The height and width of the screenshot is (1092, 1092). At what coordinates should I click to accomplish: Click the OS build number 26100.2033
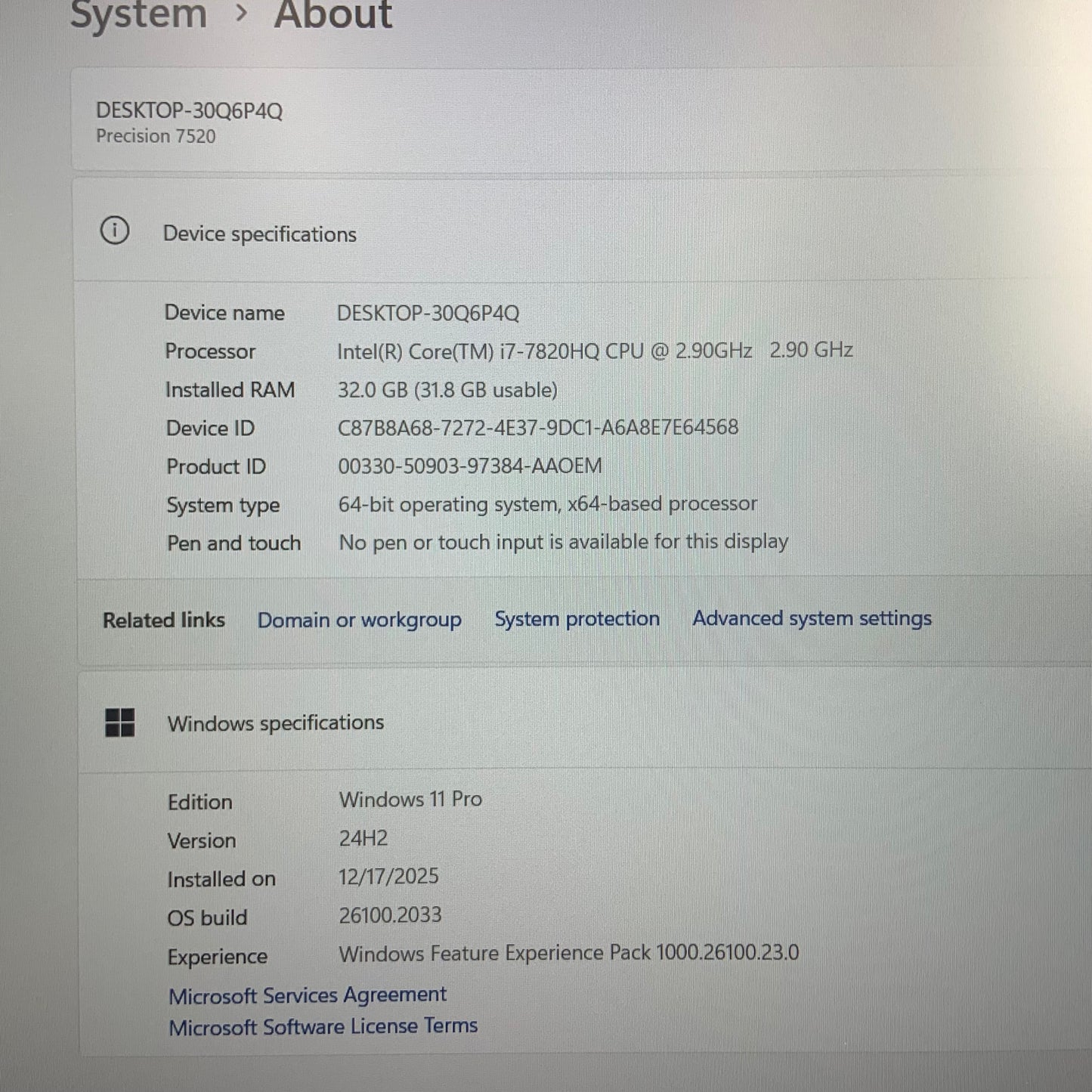click(x=391, y=915)
